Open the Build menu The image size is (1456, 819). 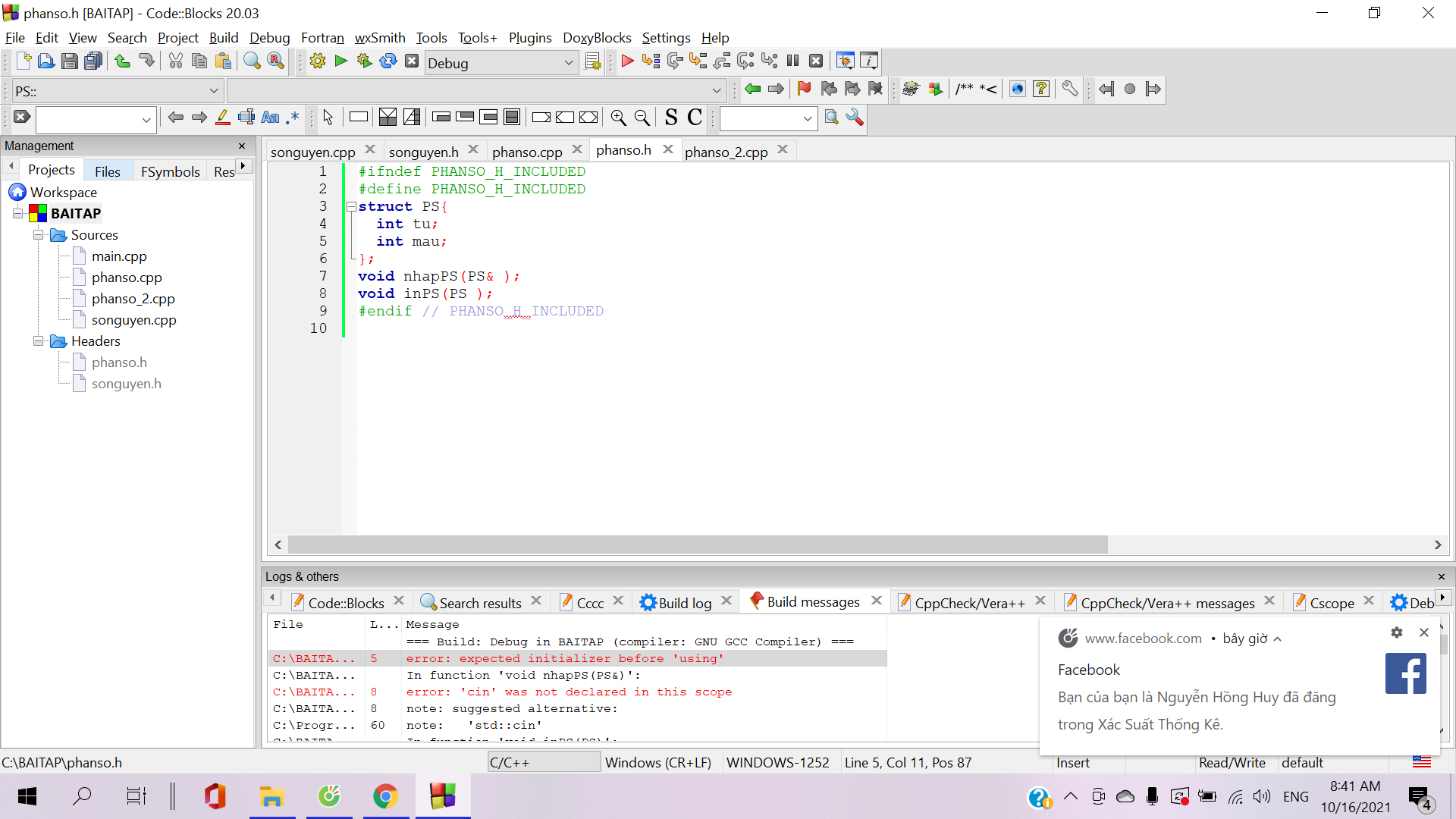tap(223, 38)
